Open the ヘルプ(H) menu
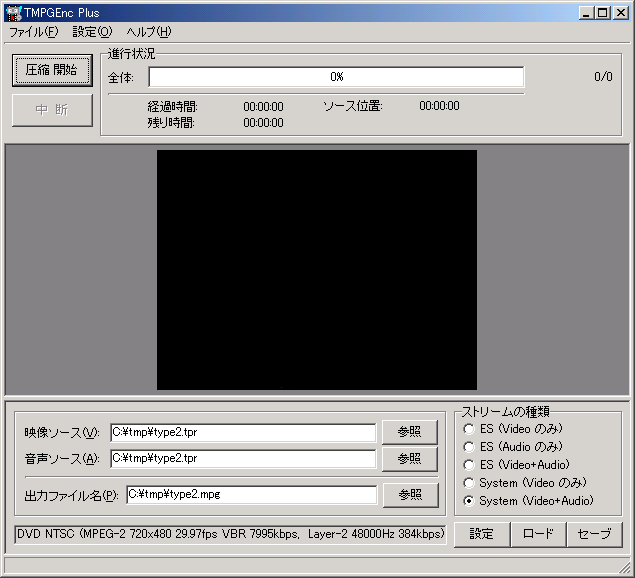 [149, 32]
